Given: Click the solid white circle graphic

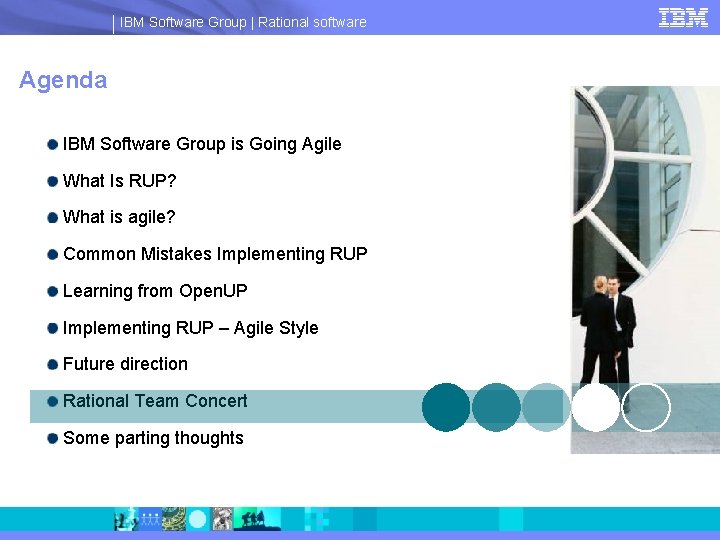Looking at the screenshot, I should click(596, 407).
